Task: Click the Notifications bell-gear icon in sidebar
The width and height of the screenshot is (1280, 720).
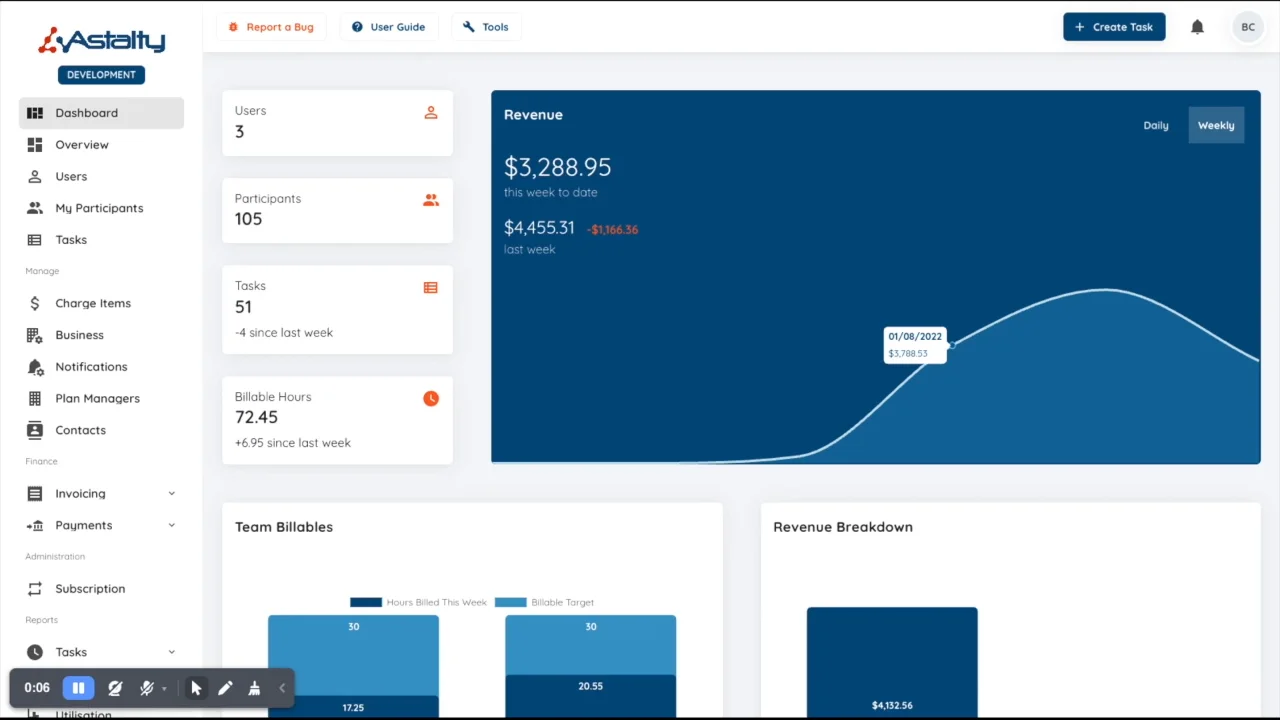Action: tap(35, 367)
